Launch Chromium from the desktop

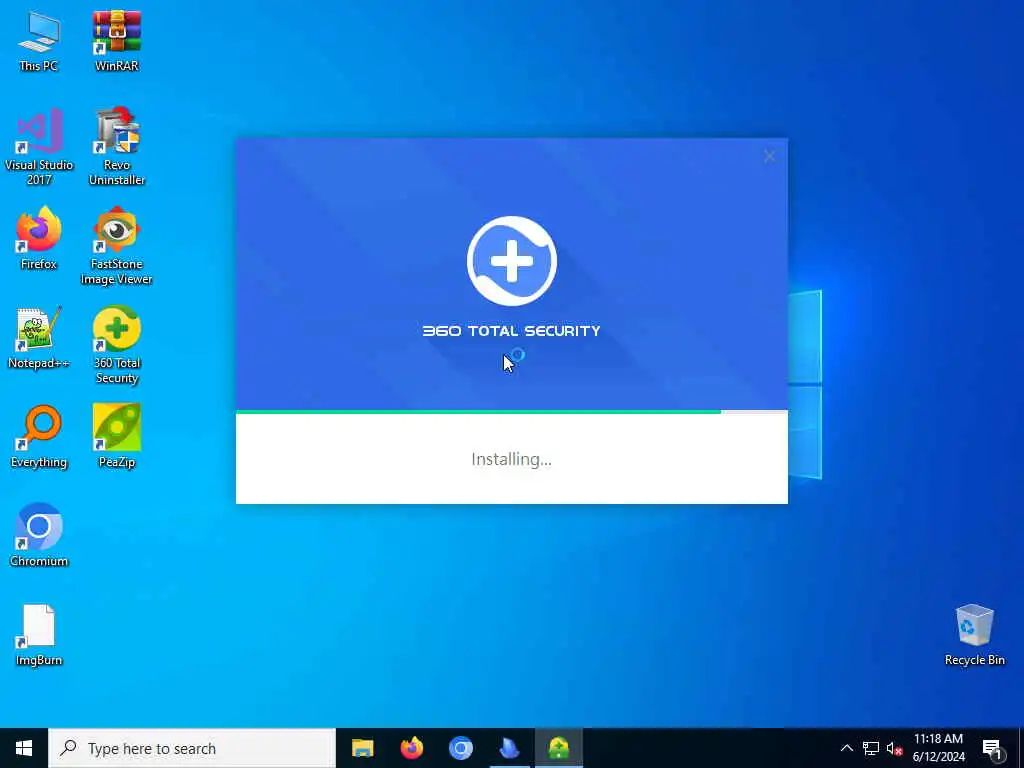(x=39, y=536)
